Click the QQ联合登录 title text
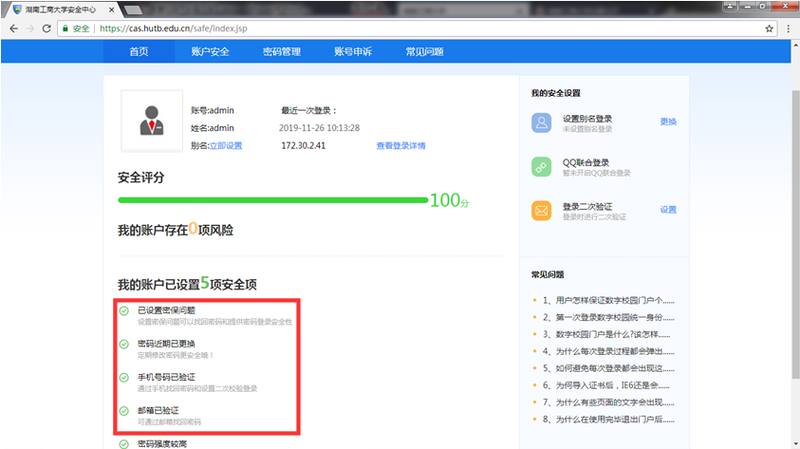 click(x=586, y=163)
